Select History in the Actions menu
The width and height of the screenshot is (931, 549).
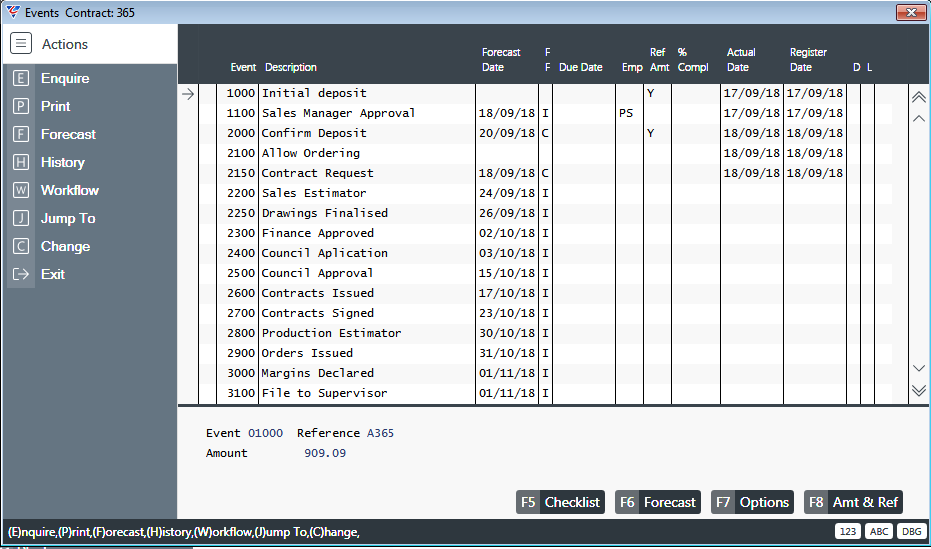(63, 162)
